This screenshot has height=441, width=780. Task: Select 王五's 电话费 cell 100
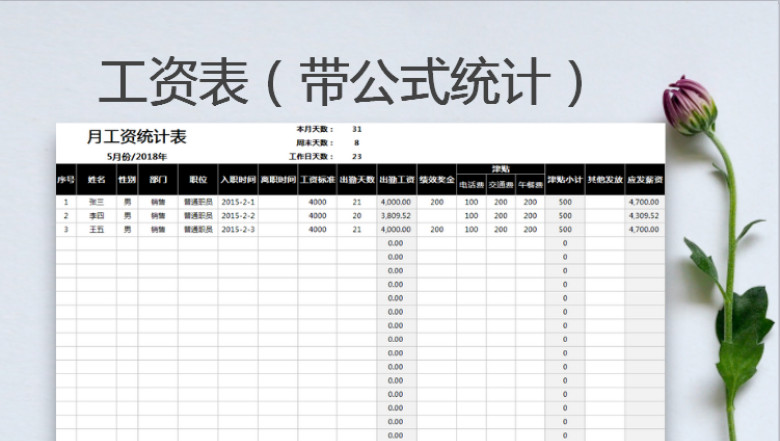[471, 229]
